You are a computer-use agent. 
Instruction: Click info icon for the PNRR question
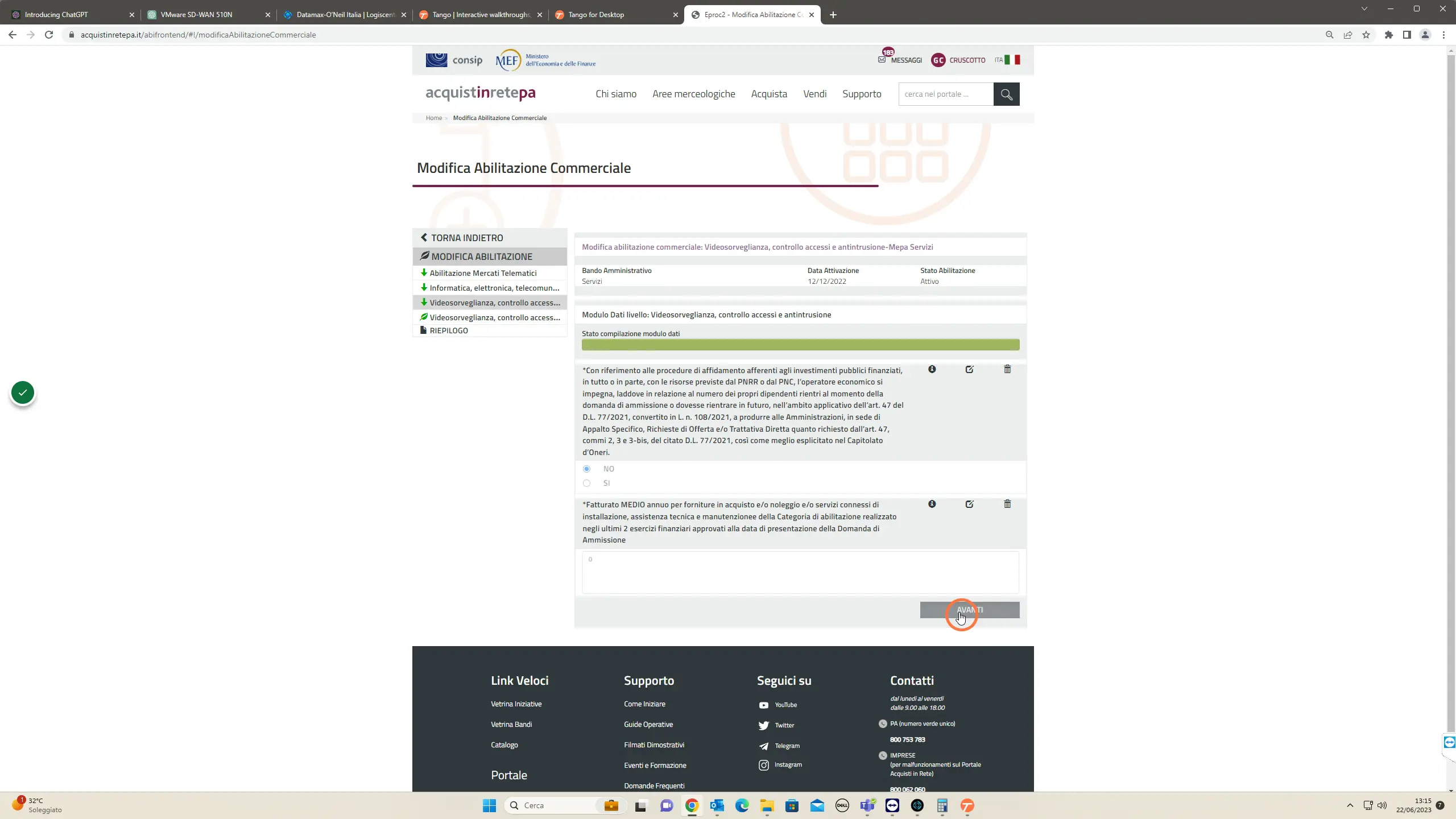tap(932, 369)
